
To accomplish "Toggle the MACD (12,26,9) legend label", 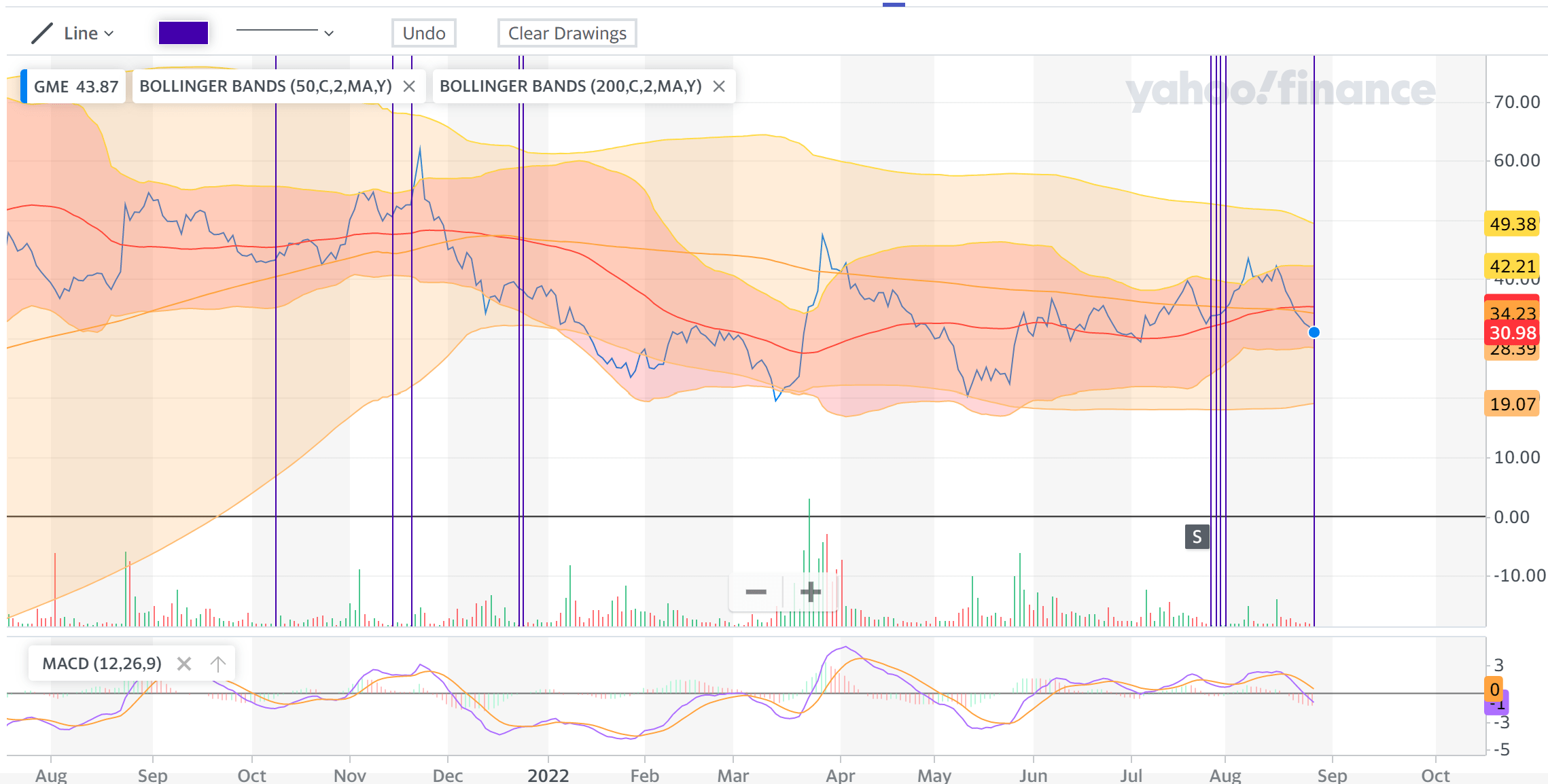I will (102, 662).
